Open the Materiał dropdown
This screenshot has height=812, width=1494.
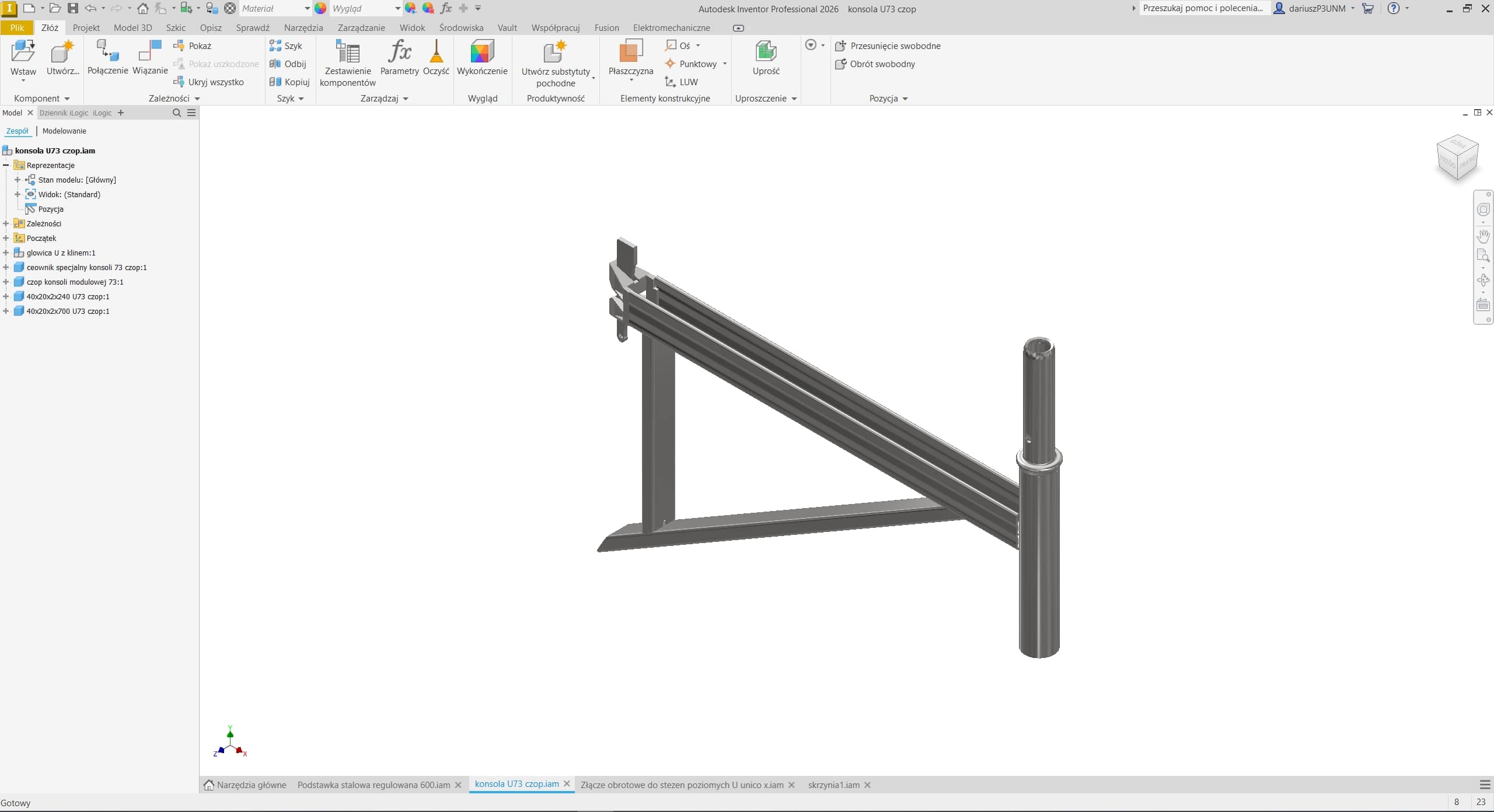click(307, 9)
